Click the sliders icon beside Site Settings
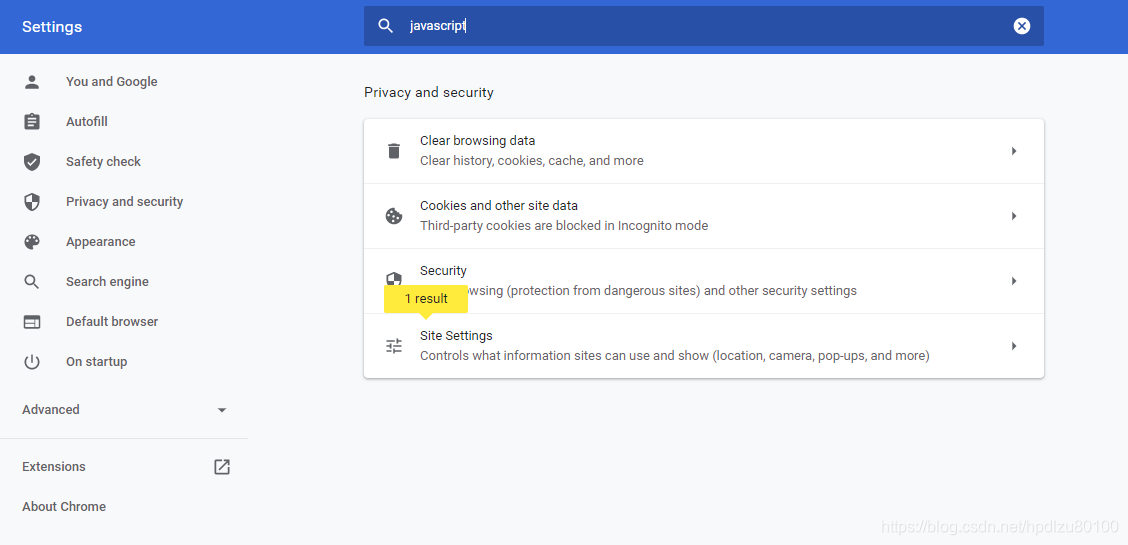Screen dimensions: 1128x545 click(394, 346)
